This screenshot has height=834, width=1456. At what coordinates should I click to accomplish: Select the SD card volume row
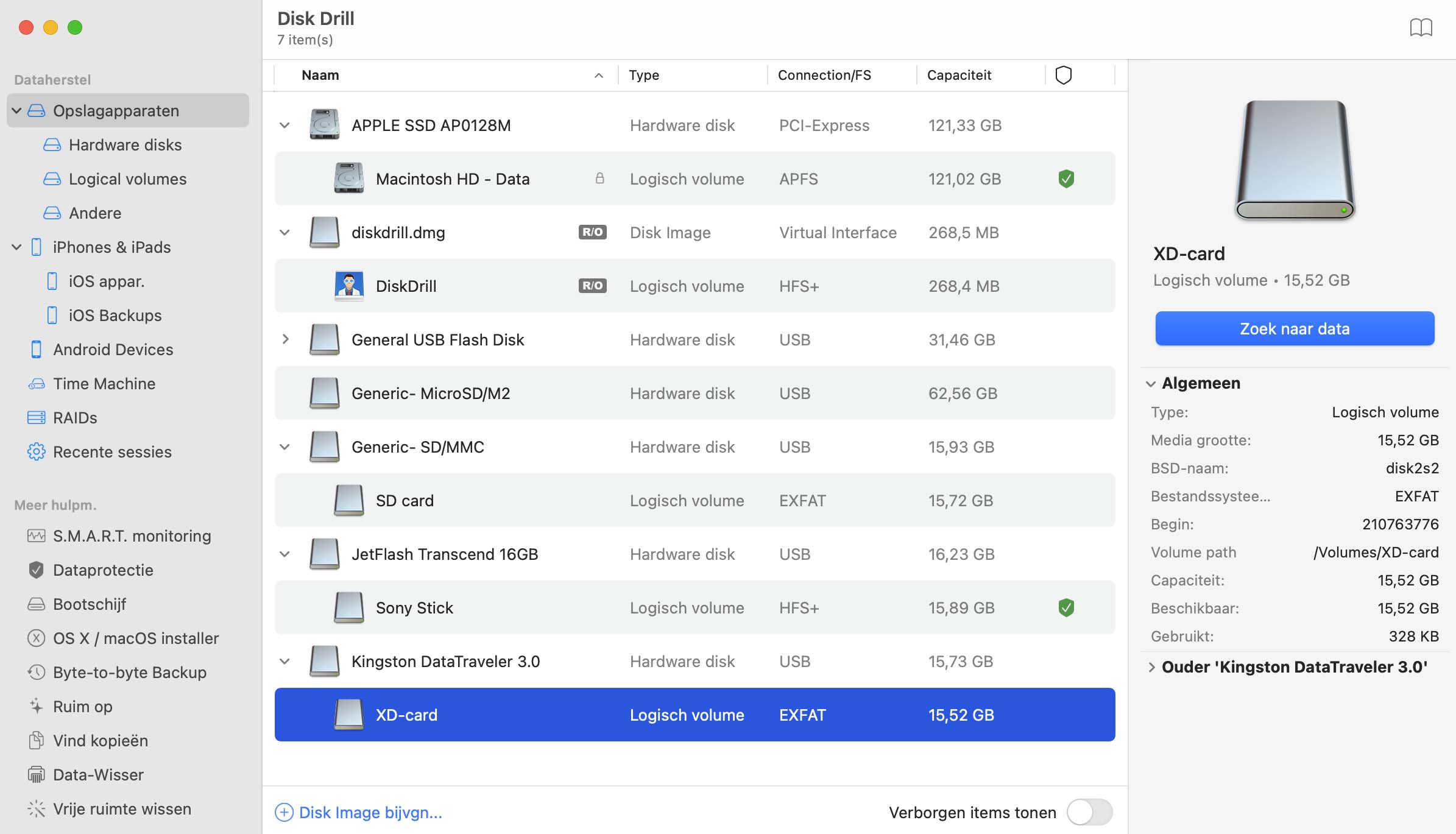tap(694, 500)
